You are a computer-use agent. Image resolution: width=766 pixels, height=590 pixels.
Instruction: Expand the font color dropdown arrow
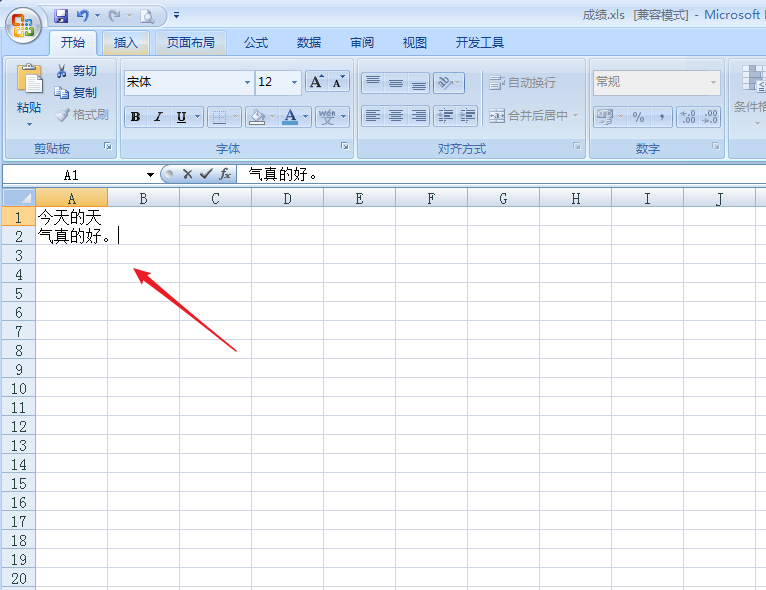coord(306,117)
